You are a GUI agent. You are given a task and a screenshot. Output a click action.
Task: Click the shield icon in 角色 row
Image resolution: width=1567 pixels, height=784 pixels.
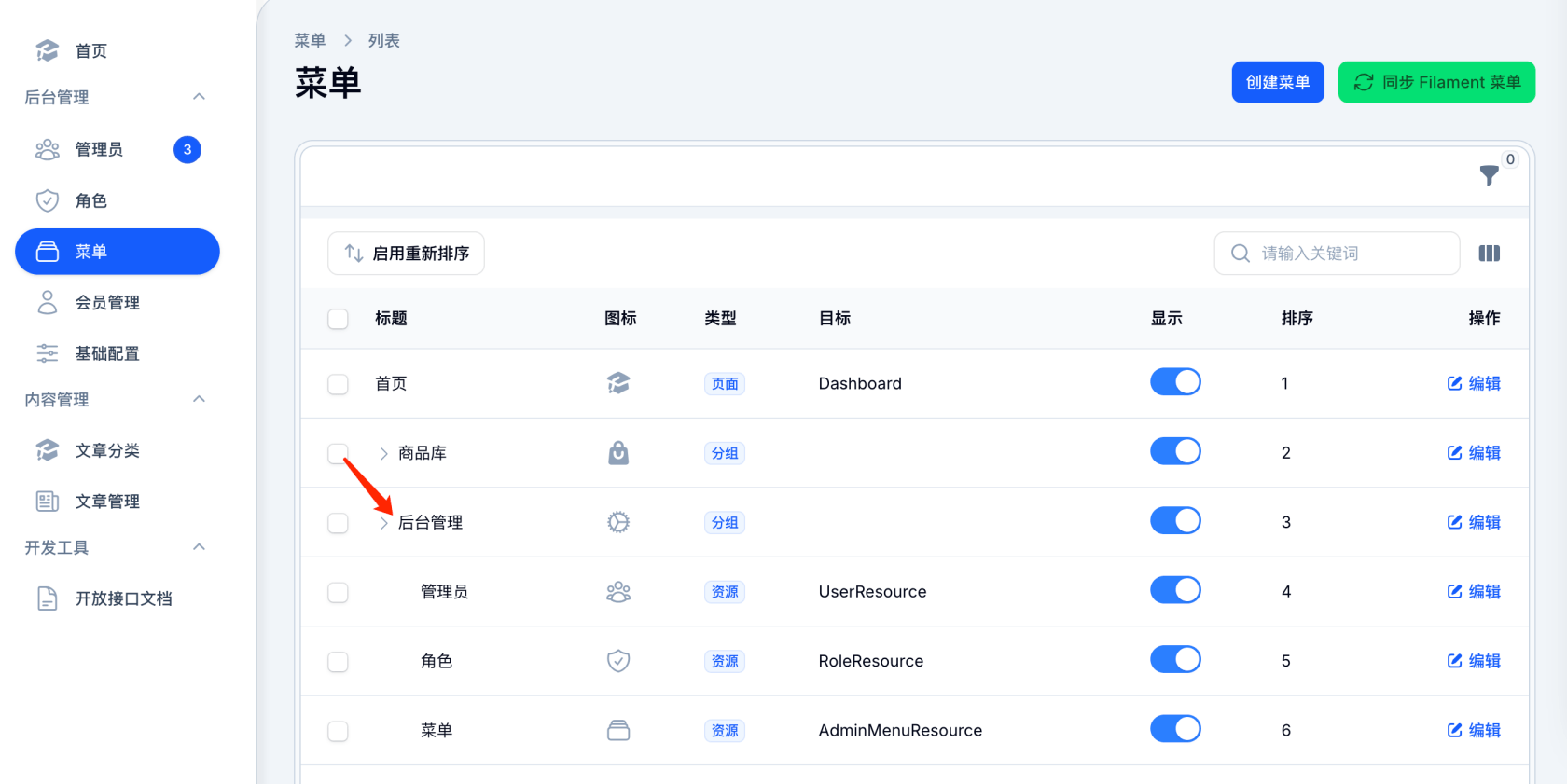coord(618,661)
